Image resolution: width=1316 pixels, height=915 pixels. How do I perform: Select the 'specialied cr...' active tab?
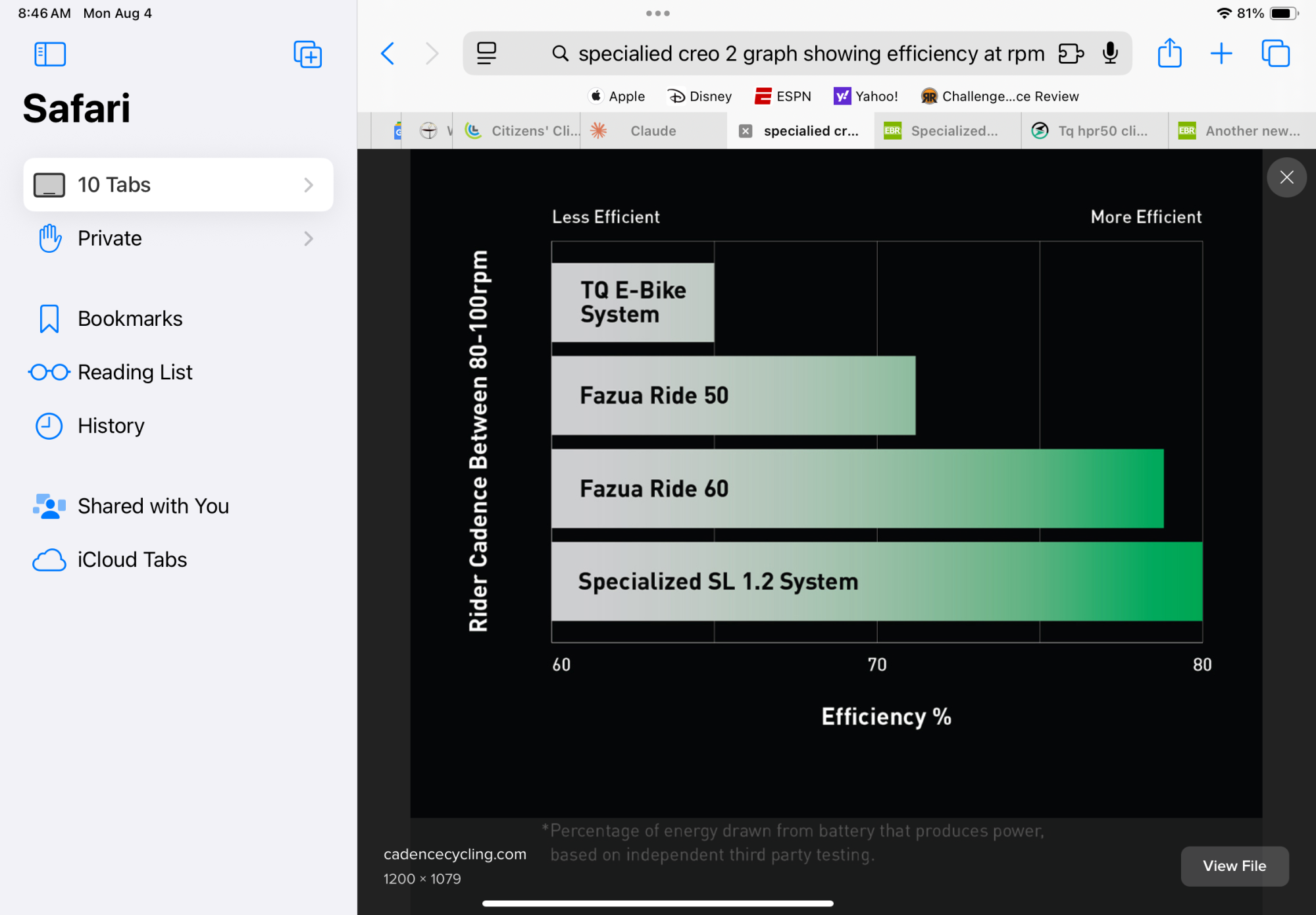point(801,131)
